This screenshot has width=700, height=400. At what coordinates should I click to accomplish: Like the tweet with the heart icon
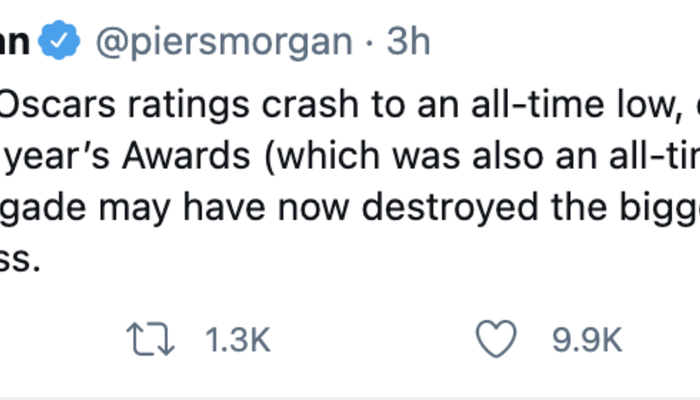pyautogui.click(x=496, y=341)
